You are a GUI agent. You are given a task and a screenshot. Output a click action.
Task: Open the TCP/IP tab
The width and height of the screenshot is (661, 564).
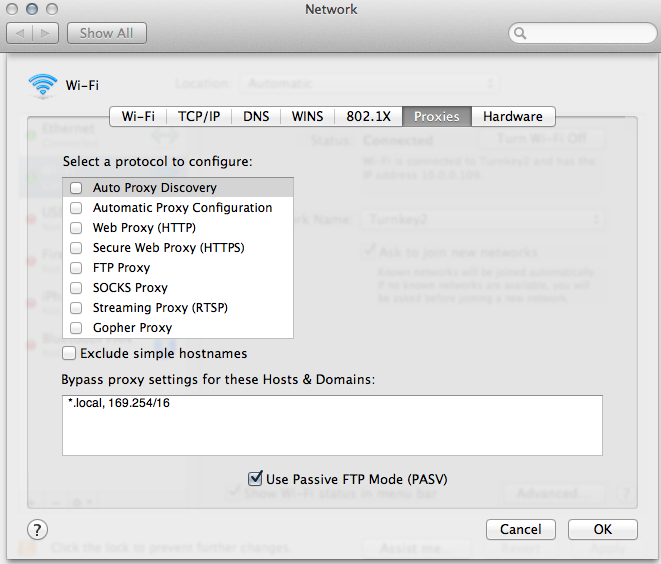pos(199,116)
